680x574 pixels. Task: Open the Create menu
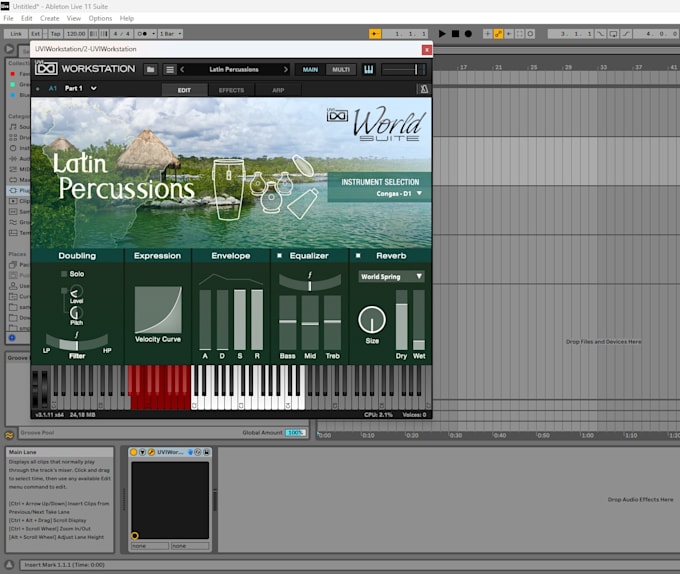49,18
